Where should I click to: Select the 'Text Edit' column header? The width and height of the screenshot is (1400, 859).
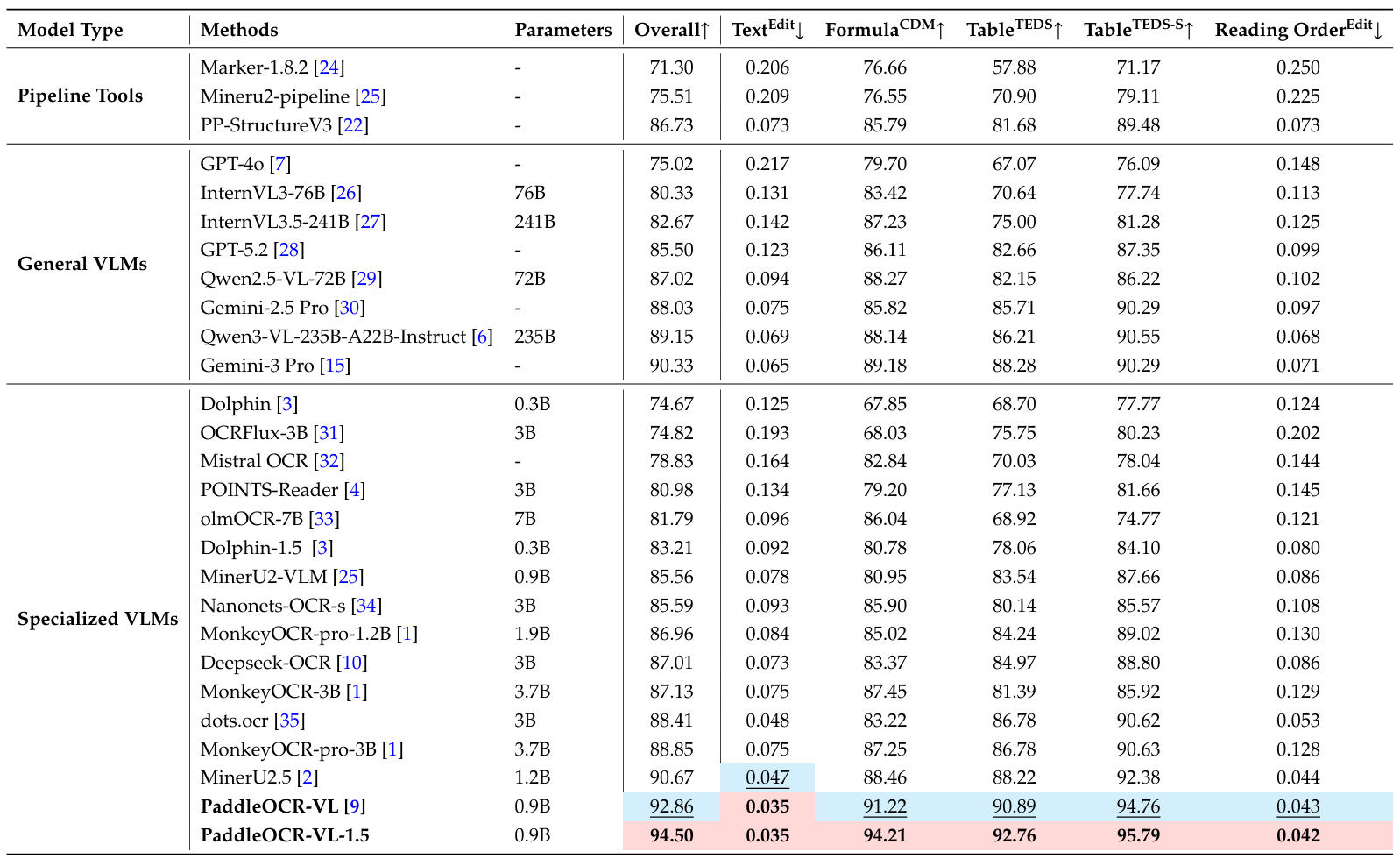[x=768, y=29]
